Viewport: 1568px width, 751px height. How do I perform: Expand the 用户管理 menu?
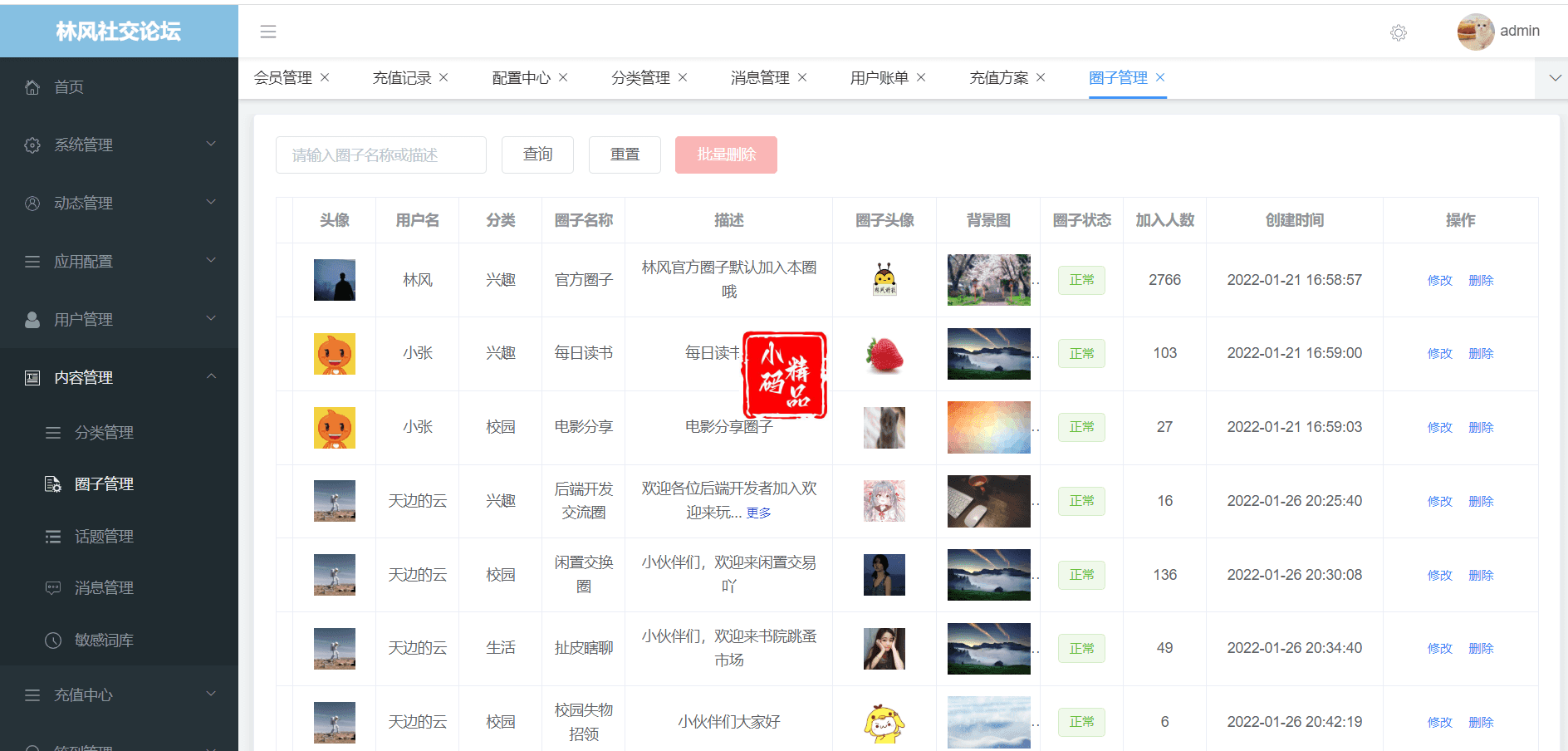211,318
